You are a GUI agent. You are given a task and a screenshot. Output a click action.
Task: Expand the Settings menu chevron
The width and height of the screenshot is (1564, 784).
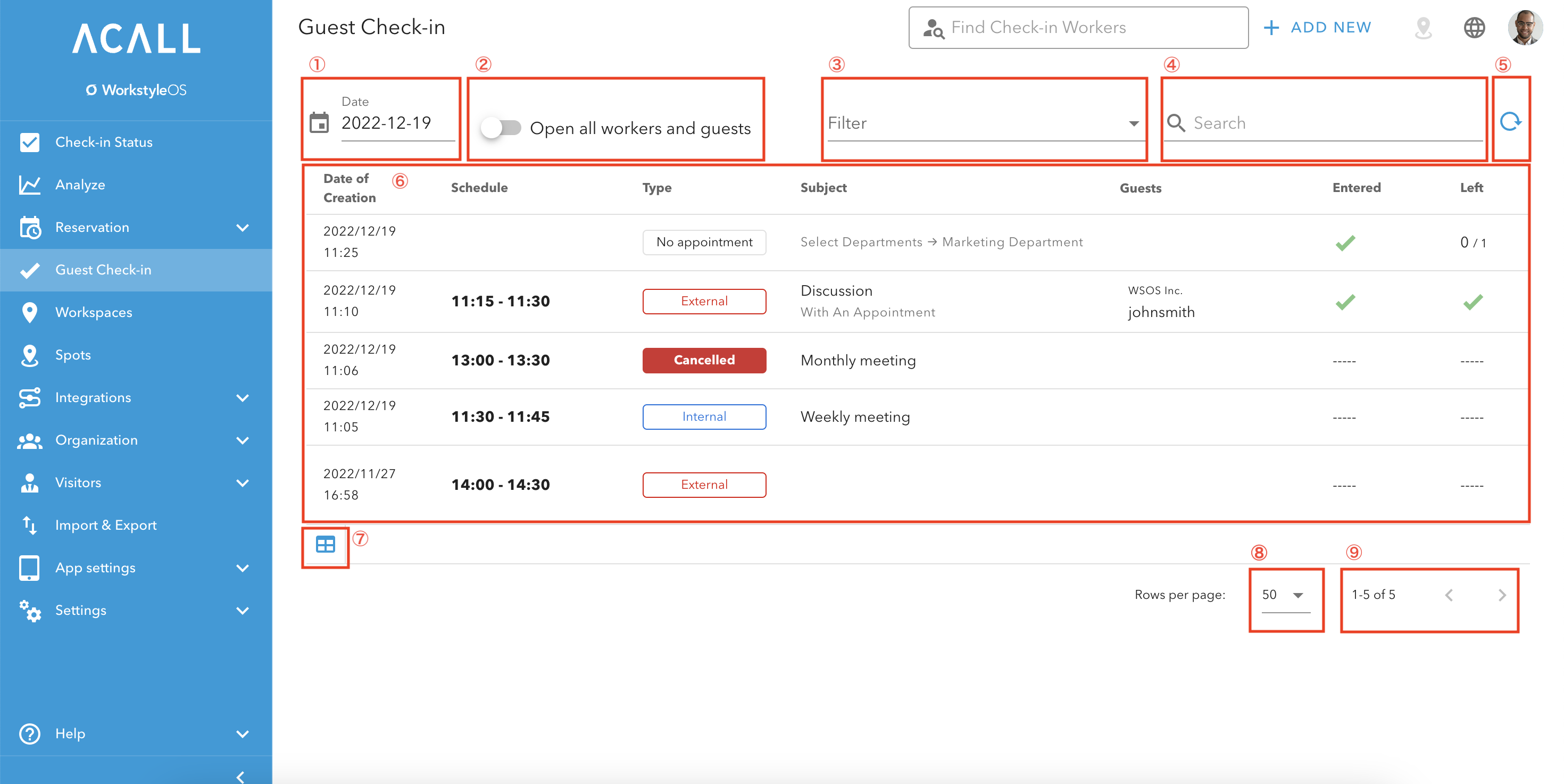pyautogui.click(x=242, y=611)
